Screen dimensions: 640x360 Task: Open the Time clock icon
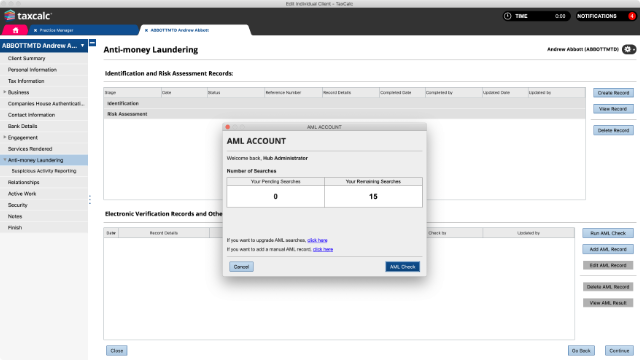click(x=507, y=16)
